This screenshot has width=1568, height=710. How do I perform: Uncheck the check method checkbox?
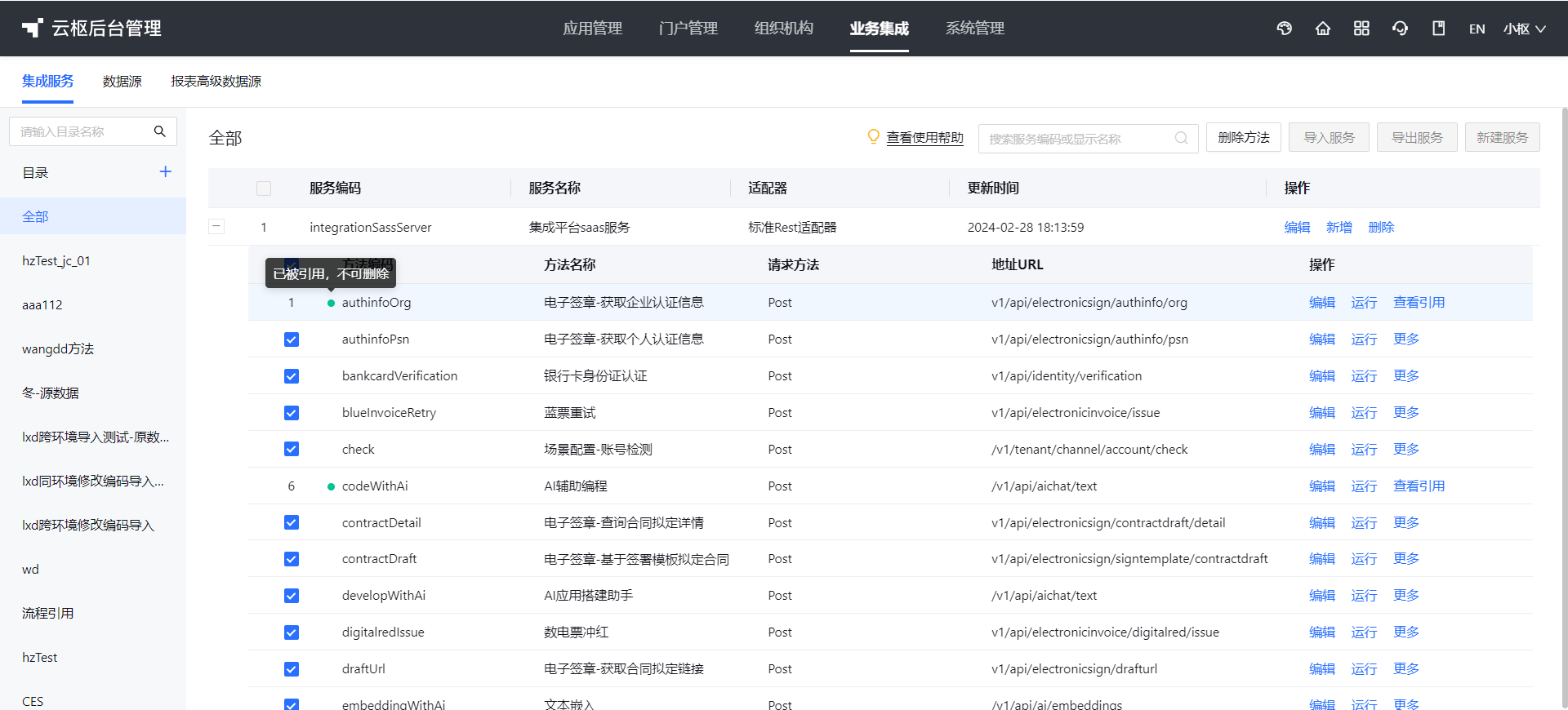pyautogui.click(x=292, y=449)
